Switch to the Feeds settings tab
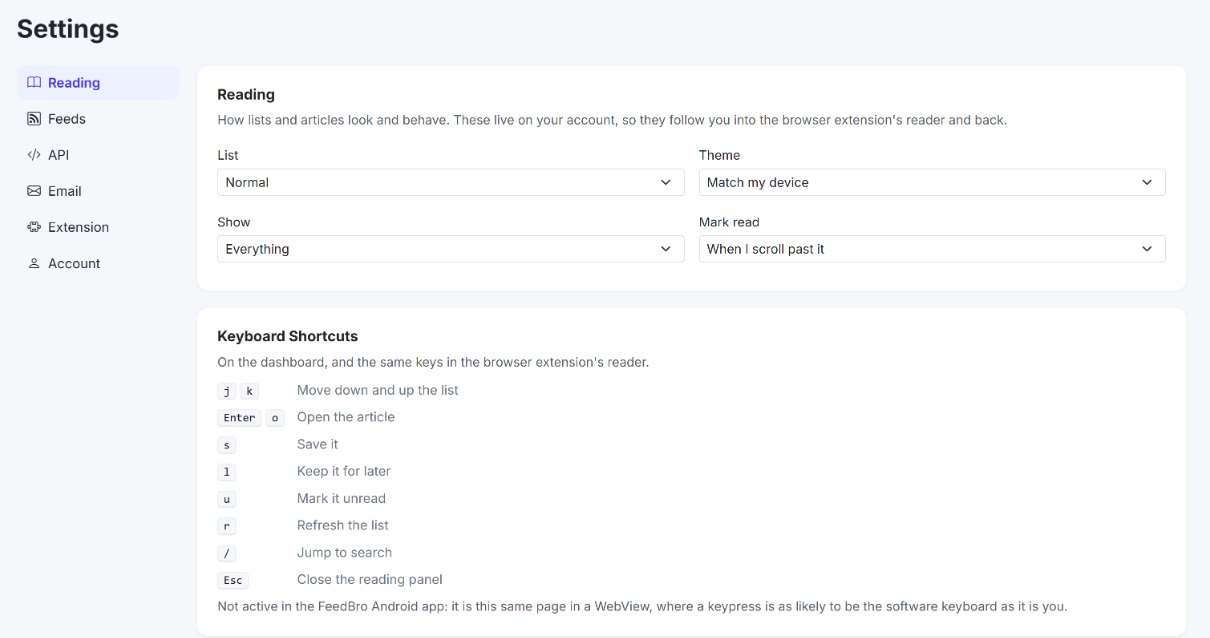Screen dimensions: 1210x638 click(98, 119)
